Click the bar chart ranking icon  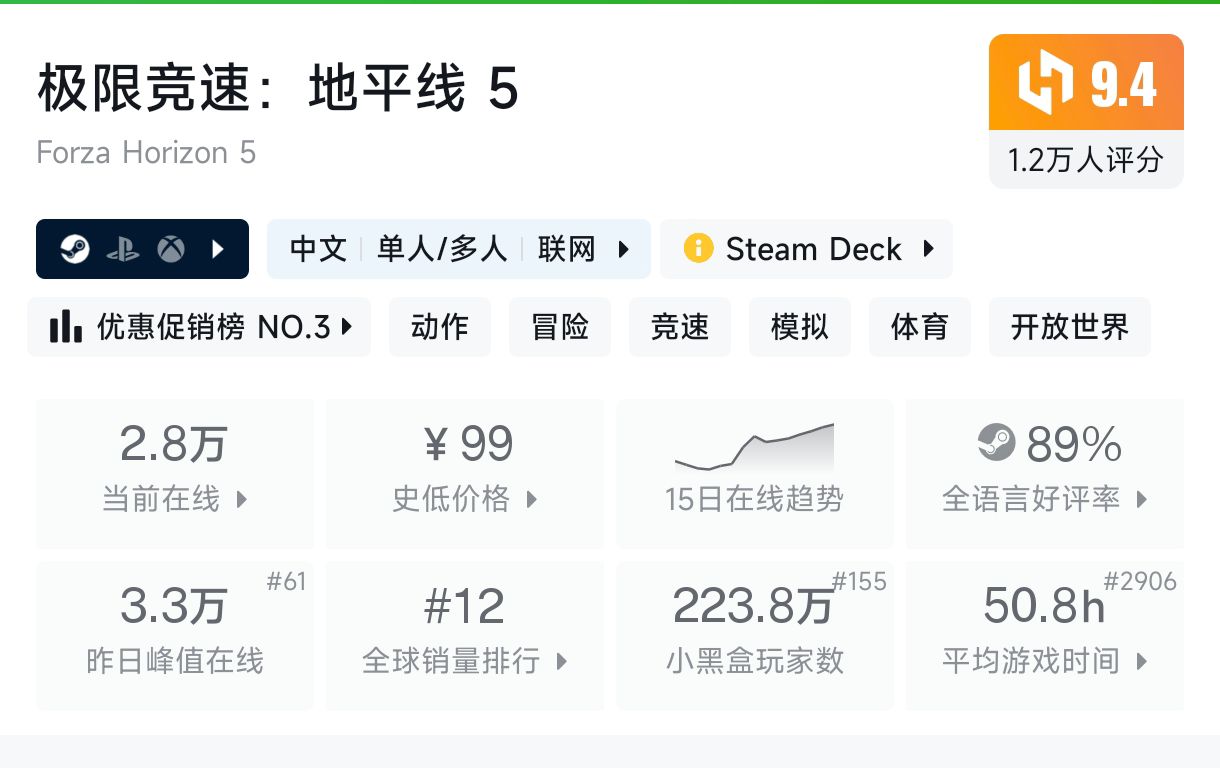click(x=66, y=326)
